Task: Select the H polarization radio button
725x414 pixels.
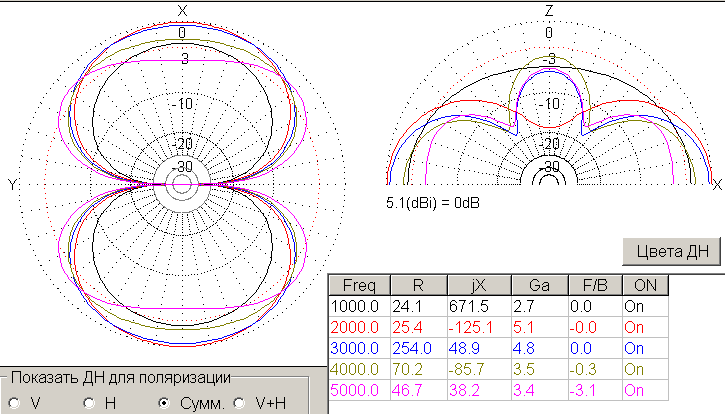Action: click(x=89, y=403)
